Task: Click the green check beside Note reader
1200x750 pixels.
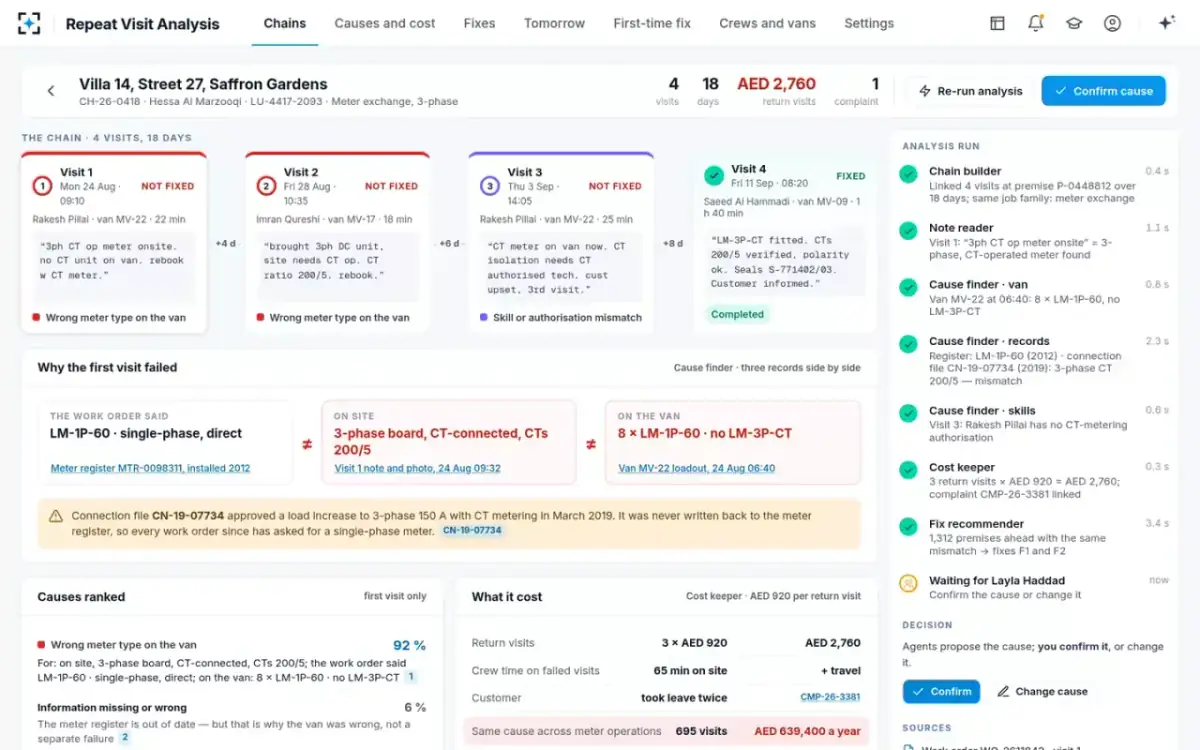Action: 908,231
